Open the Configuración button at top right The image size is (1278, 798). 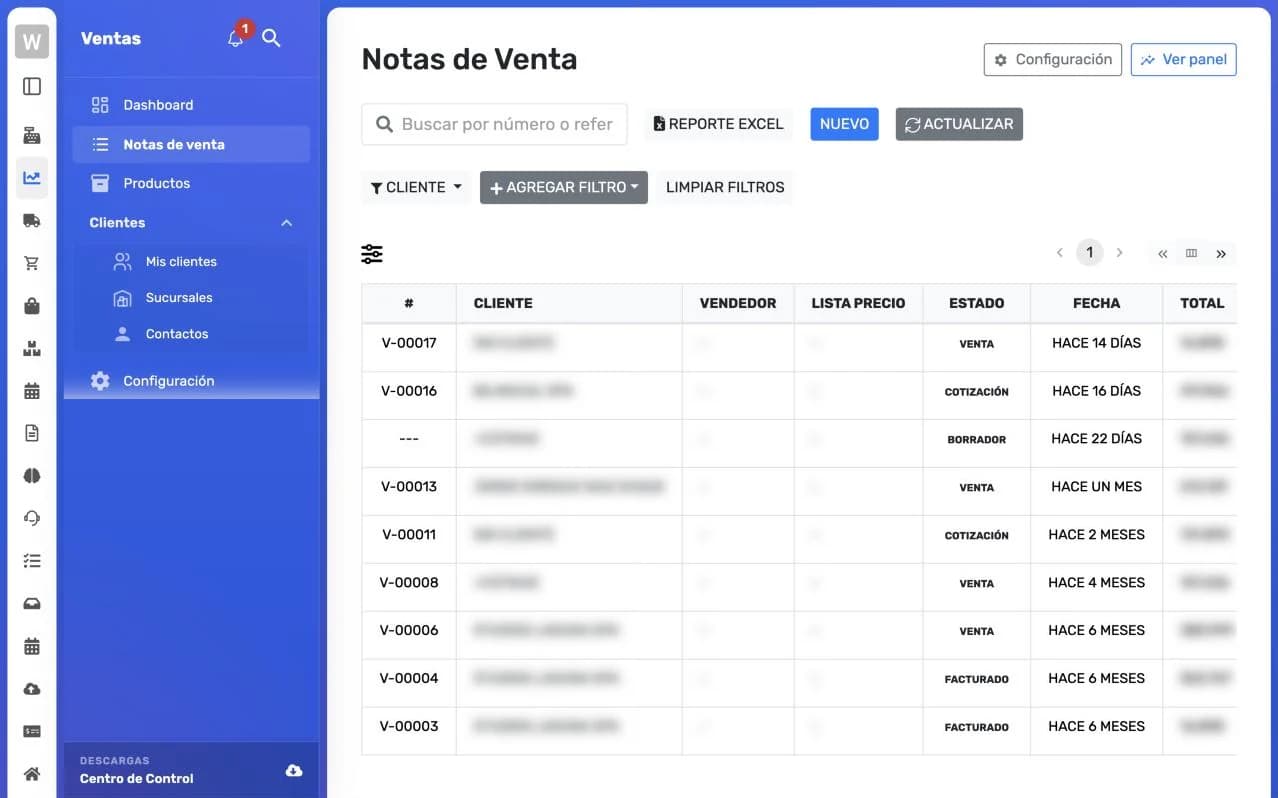[x=1053, y=60]
